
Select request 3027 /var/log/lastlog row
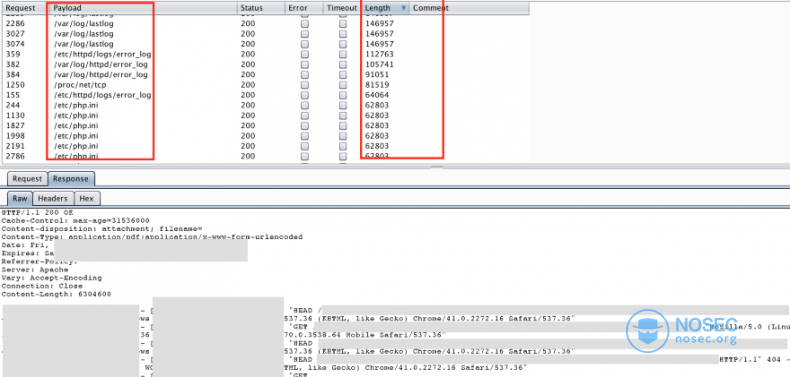[x=266, y=34]
